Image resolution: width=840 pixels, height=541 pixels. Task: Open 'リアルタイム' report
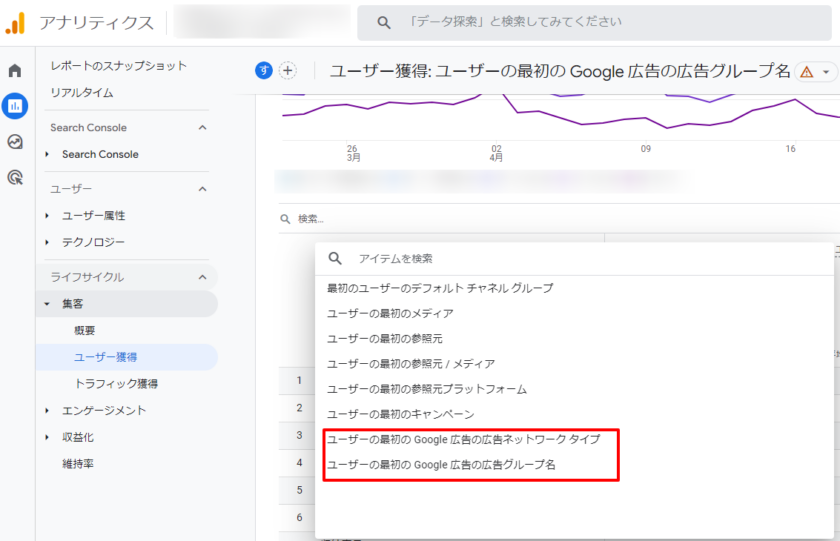click(81, 93)
